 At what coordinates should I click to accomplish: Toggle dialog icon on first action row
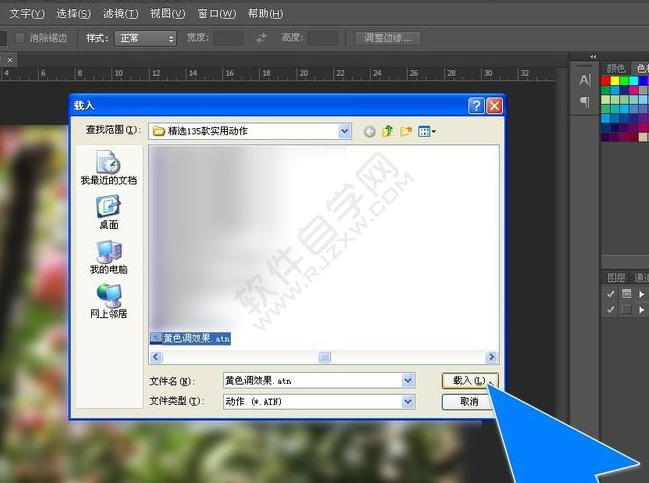[626, 293]
